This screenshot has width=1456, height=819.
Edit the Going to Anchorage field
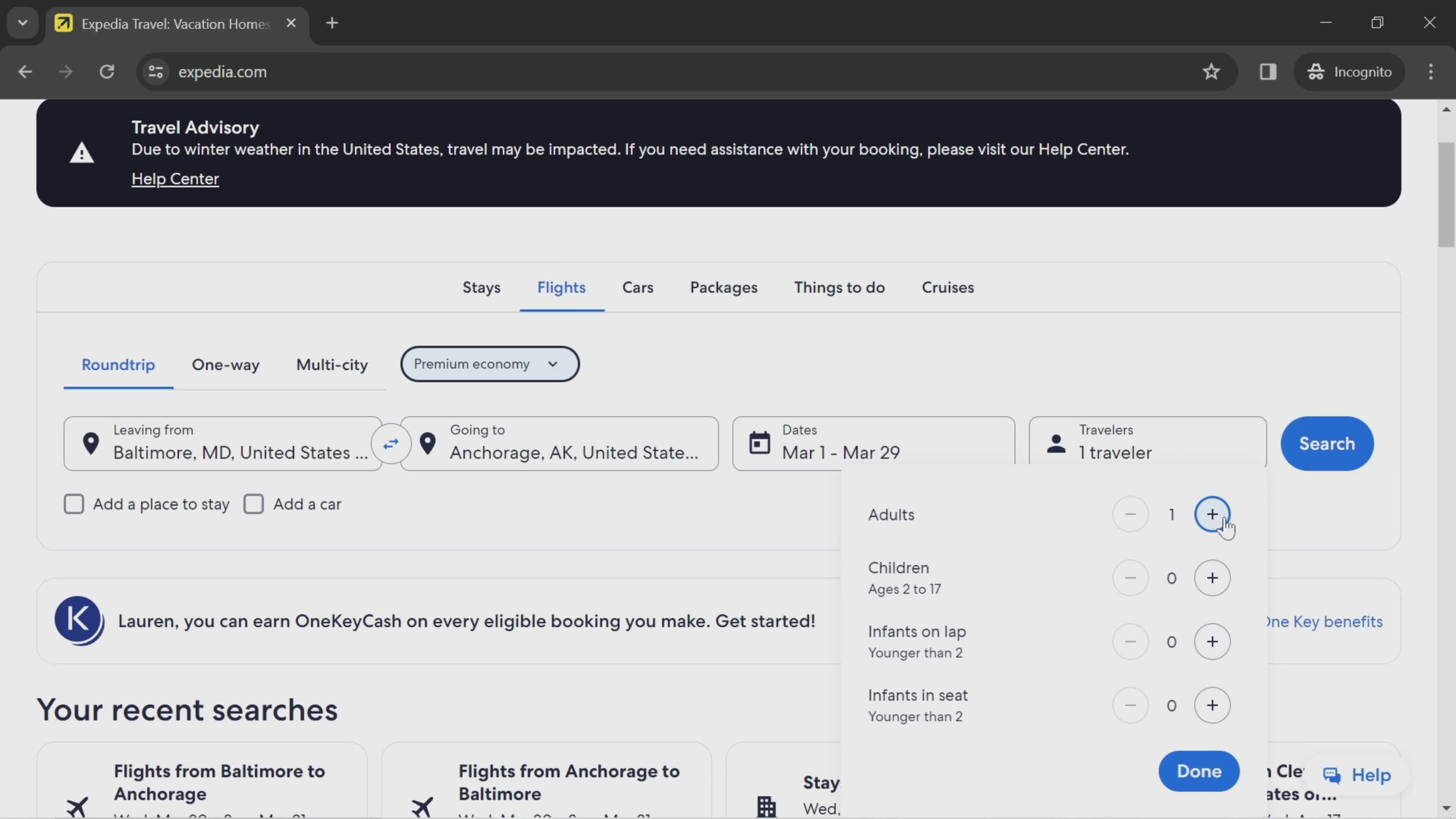(x=560, y=444)
